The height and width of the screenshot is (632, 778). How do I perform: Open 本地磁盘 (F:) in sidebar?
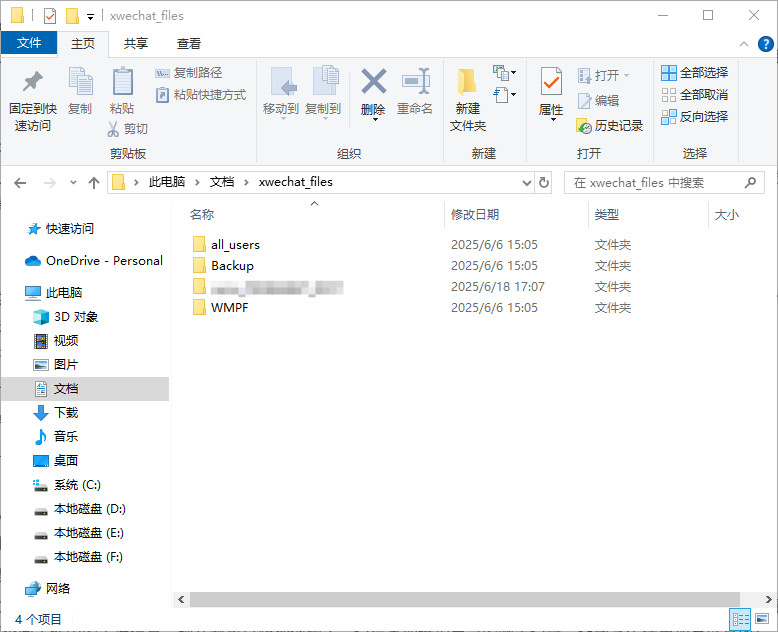pos(78,557)
